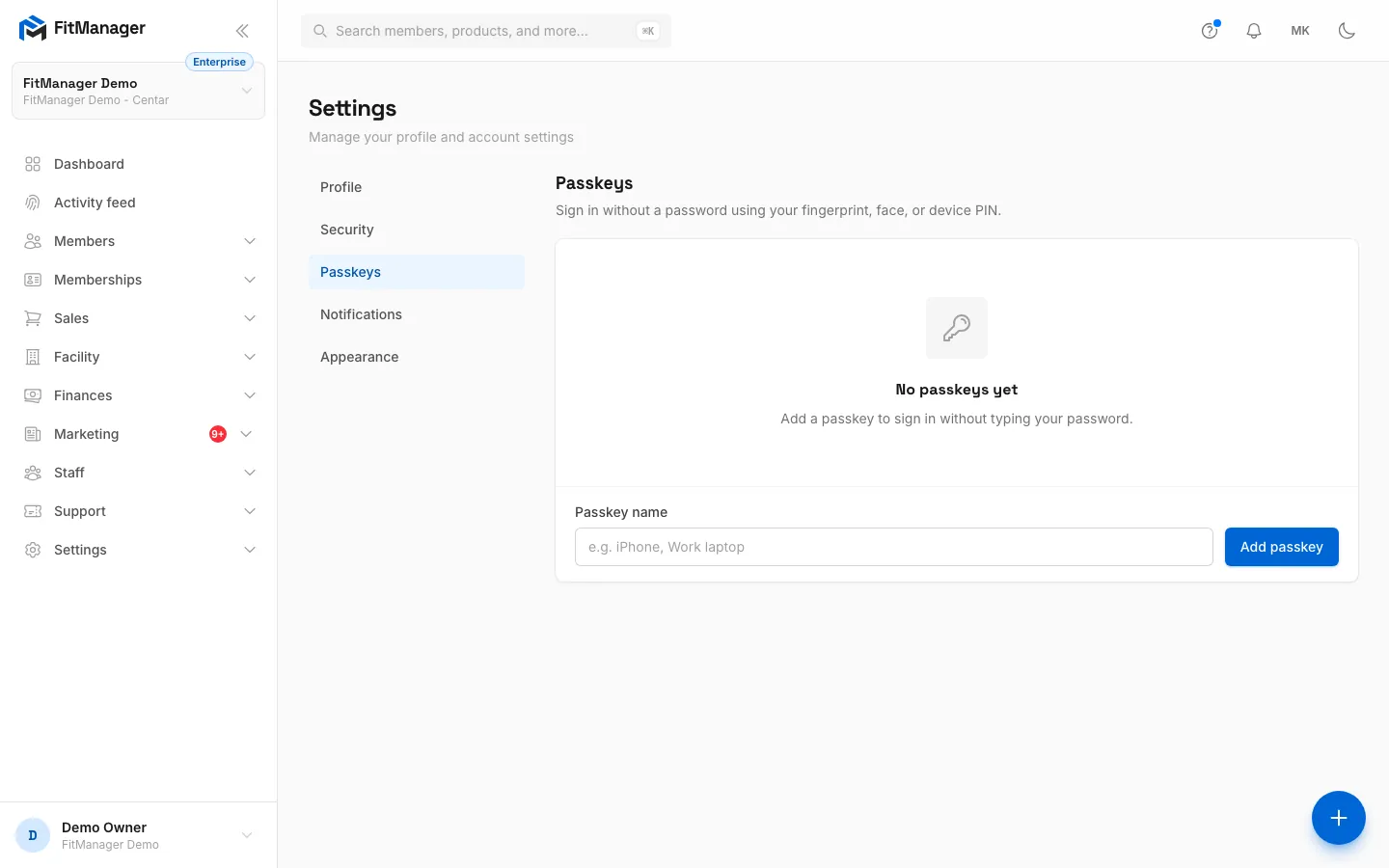Open the Demo Owner account menu
1389x868 pixels.
tap(138, 835)
